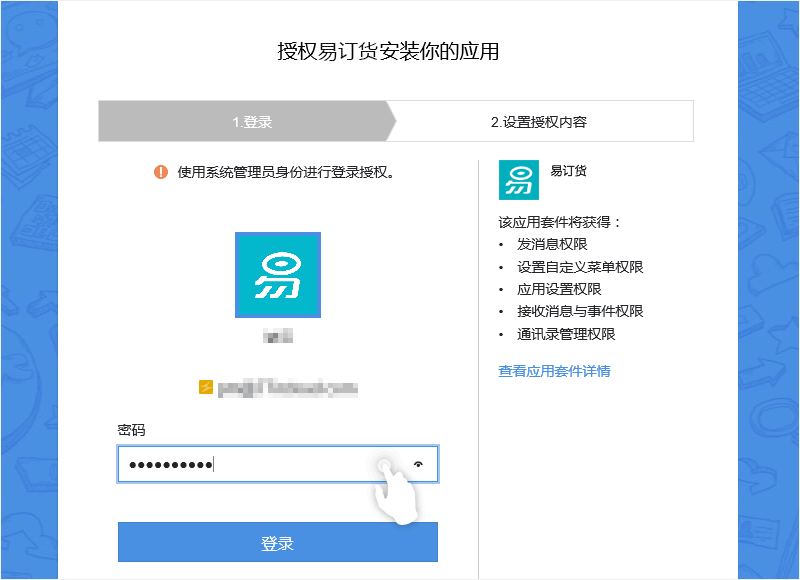
Task: Click the 发消息权限 permission text
Action: pyautogui.click(x=552, y=244)
